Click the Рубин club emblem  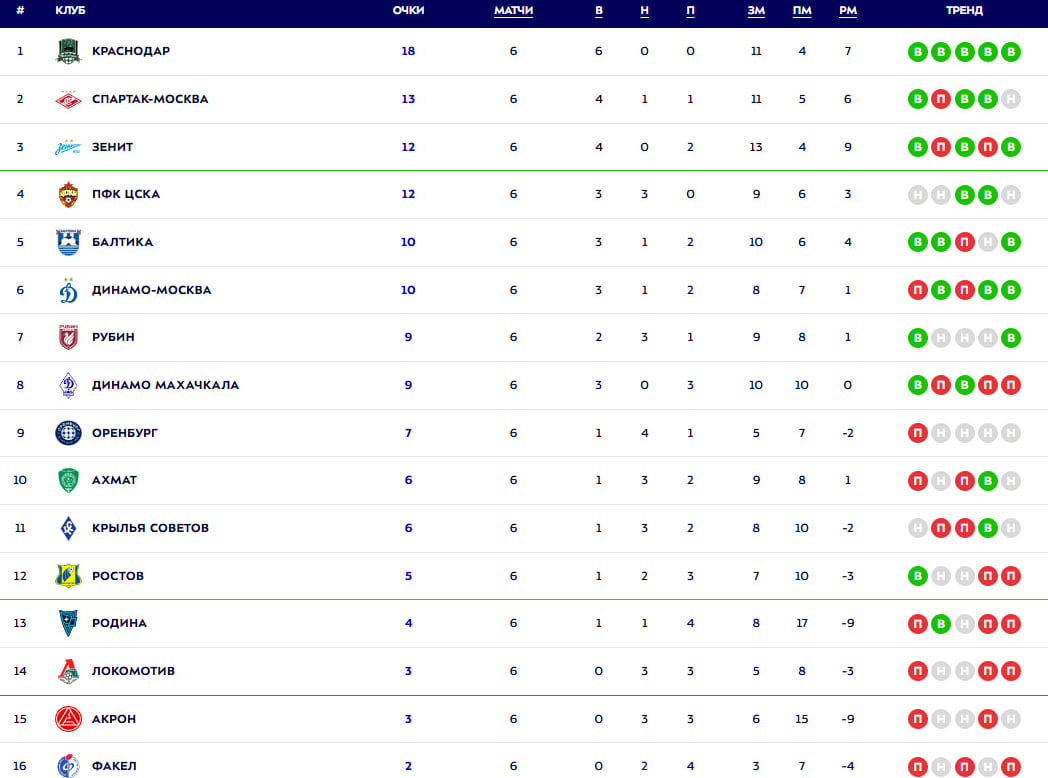pyautogui.click(x=68, y=338)
